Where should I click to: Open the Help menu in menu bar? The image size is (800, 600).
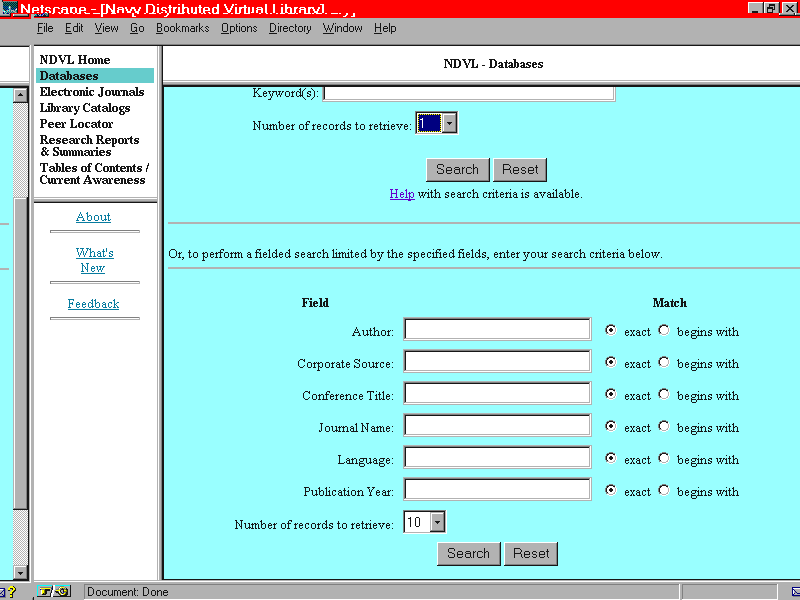coord(385,28)
